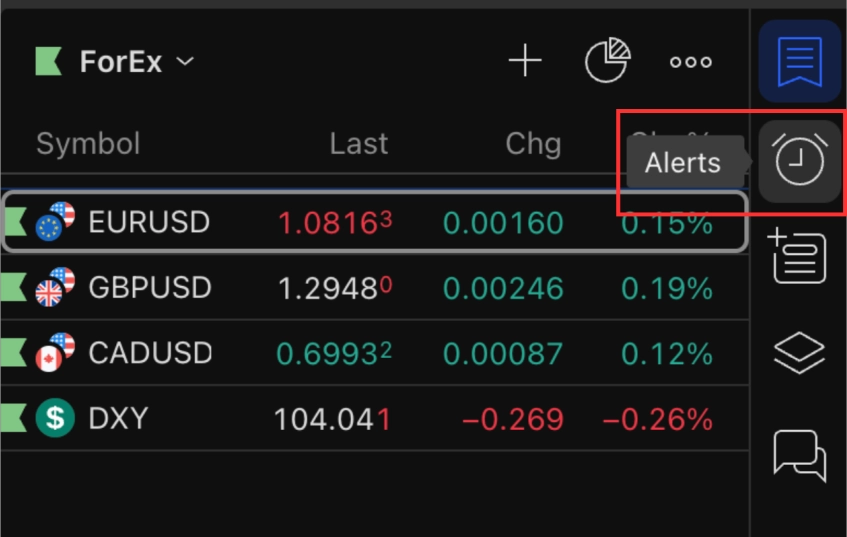This screenshot has width=847, height=537.
Task: Toggle the green flag beside CADUSD
Action: pos(12,353)
